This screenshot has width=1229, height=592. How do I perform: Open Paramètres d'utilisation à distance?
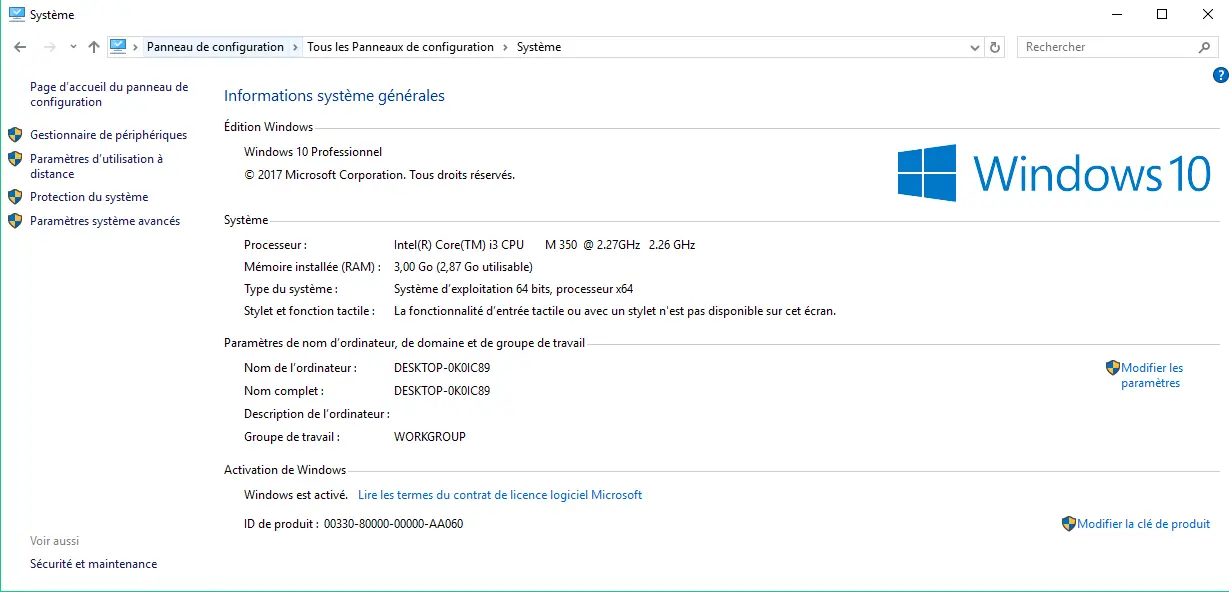point(96,166)
